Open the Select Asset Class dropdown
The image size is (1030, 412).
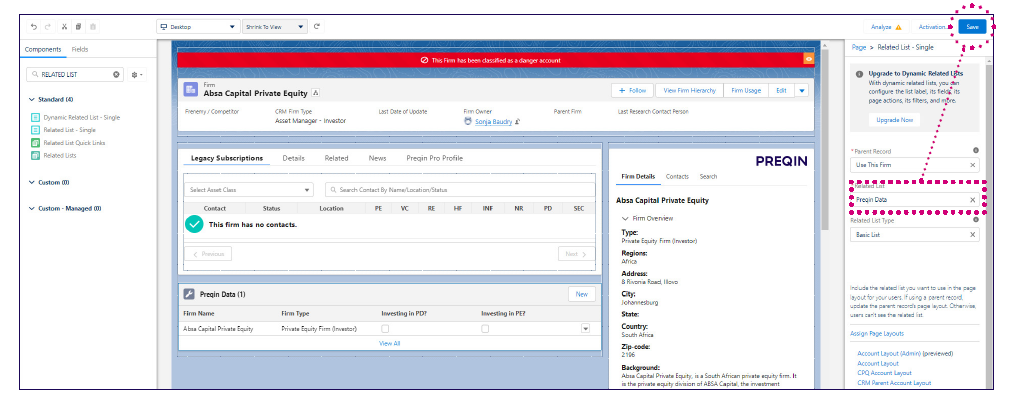pyautogui.click(x=249, y=190)
